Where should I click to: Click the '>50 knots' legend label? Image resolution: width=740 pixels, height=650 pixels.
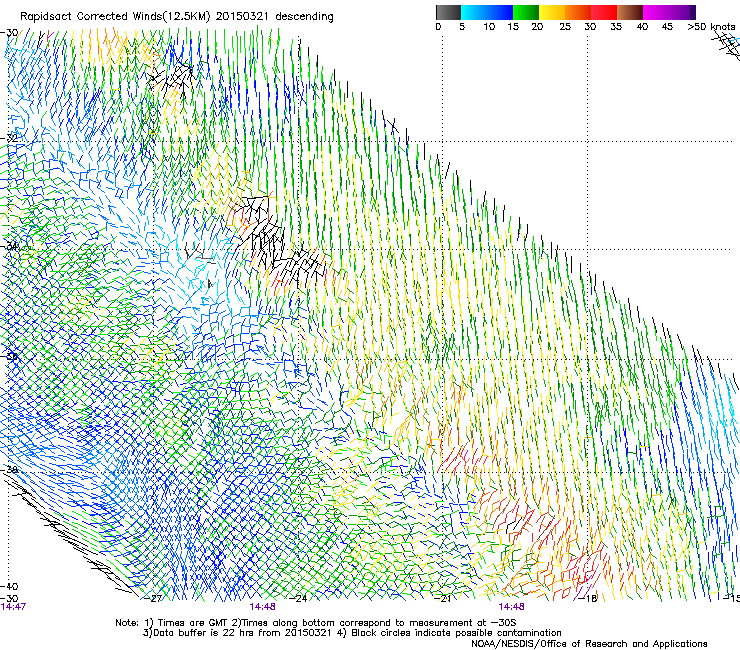pyautogui.click(x=711, y=27)
